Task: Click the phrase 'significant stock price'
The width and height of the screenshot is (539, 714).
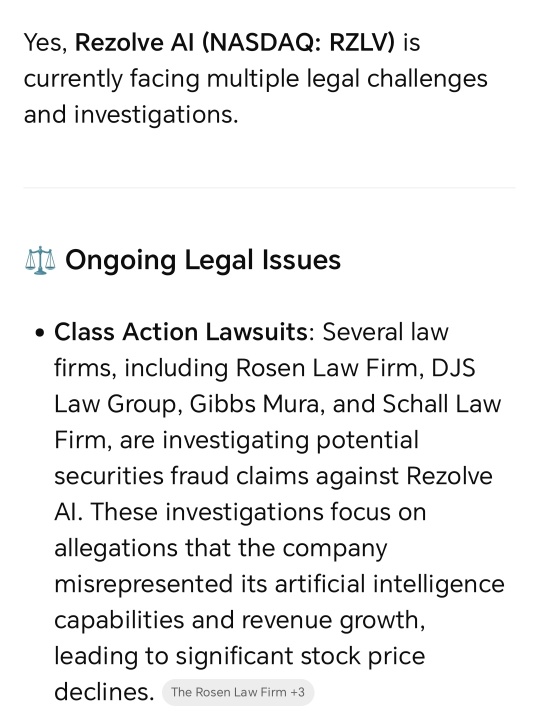Action: click(300, 656)
